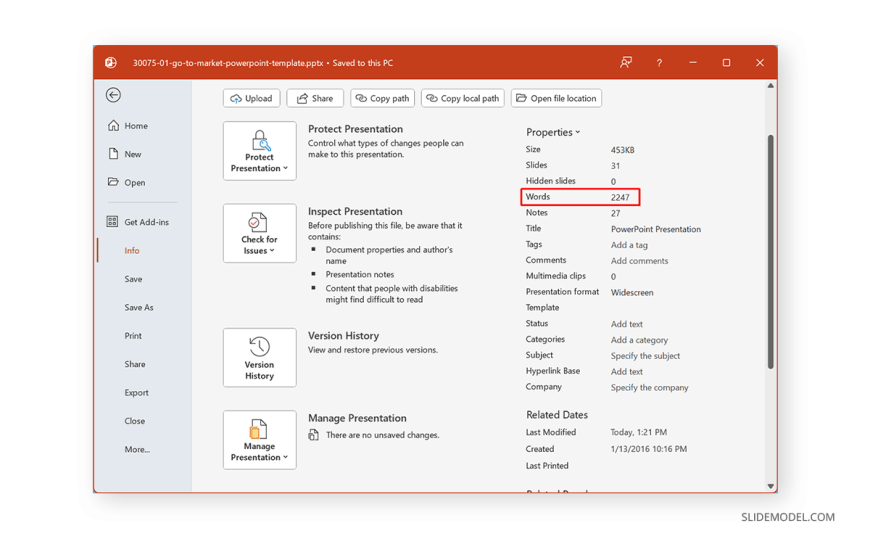Screen dimensions: 870x539
Task: Expand the Manage Presentation menu
Action: [259, 440]
